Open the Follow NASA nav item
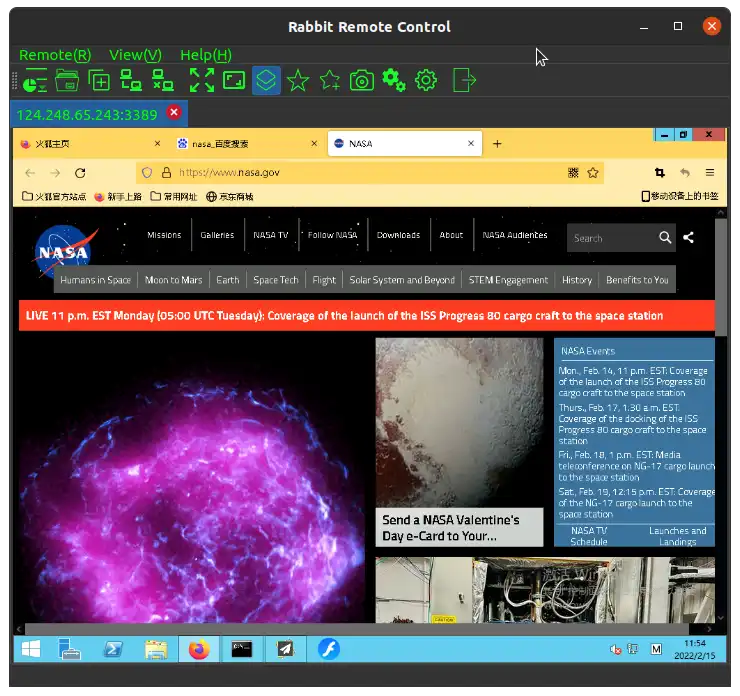 coord(333,235)
